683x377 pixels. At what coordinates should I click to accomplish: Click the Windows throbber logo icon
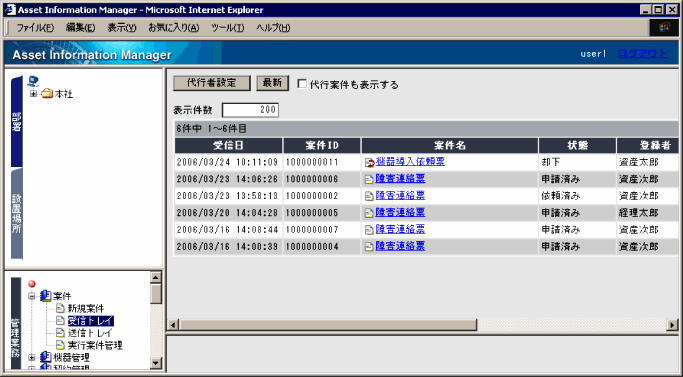click(664, 28)
